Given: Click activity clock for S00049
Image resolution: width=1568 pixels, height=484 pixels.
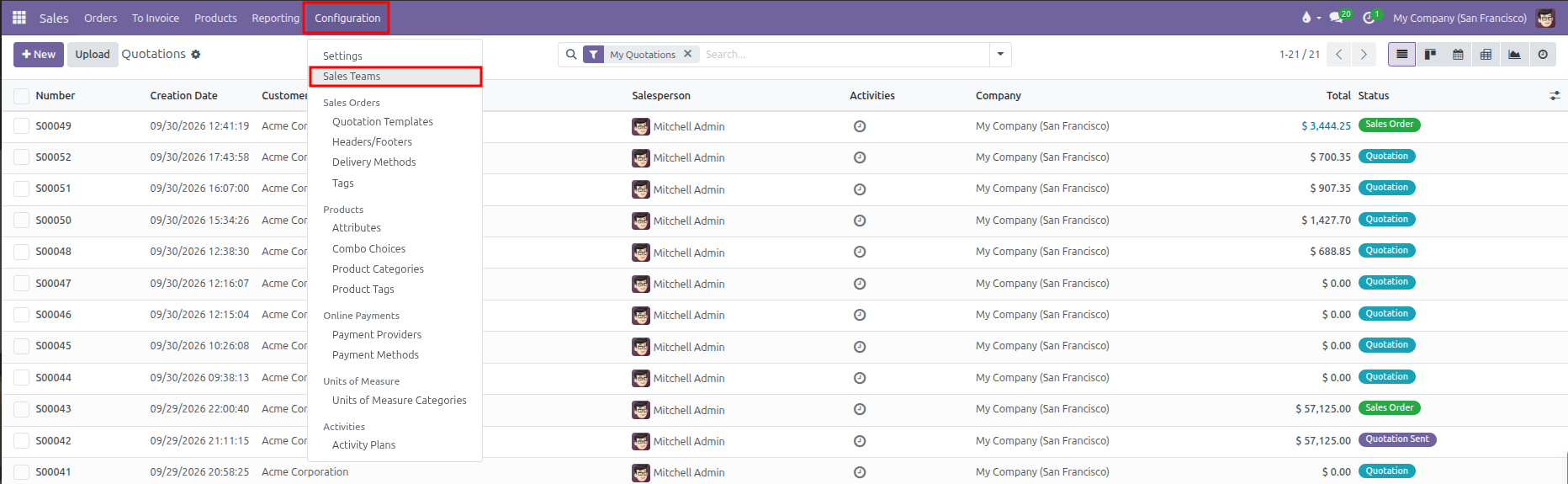Looking at the screenshot, I should (860, 126).
